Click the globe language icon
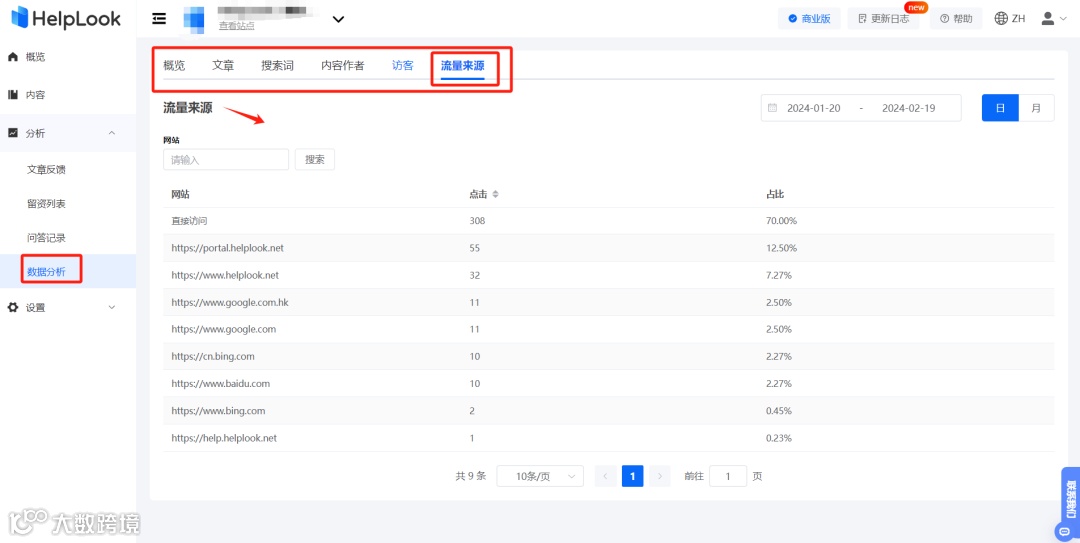The width and height of the screenshot is (1080, 543). (x=1001, y=19)
